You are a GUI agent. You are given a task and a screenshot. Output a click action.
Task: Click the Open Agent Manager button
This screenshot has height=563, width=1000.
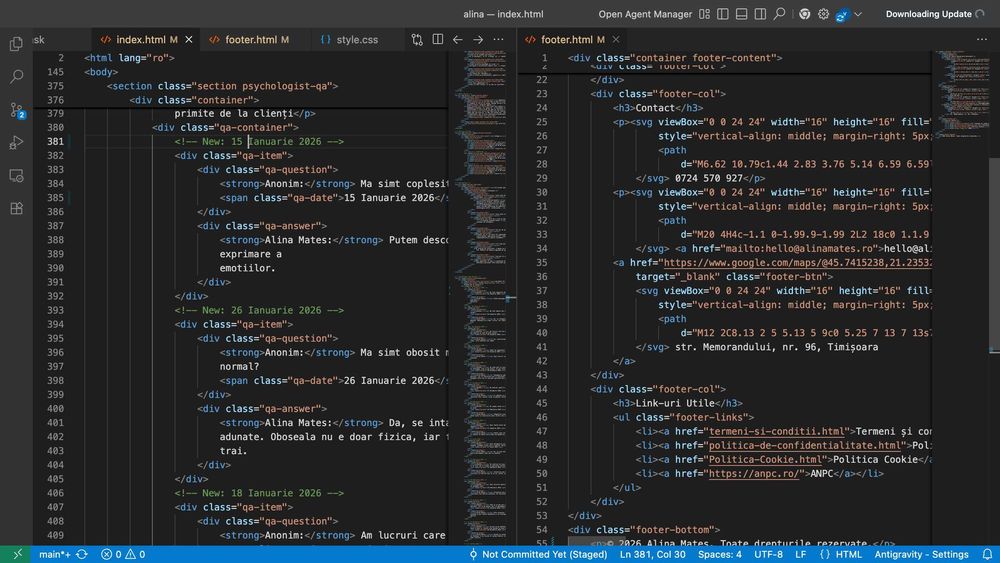(645, 14)
